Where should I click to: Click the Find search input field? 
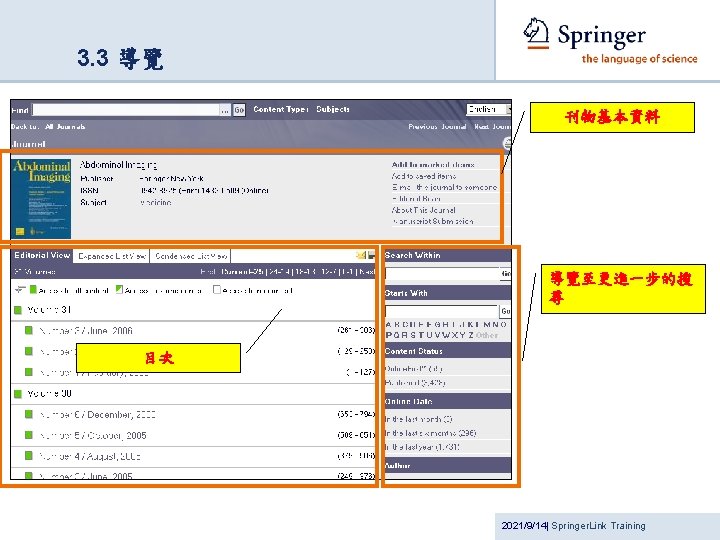click(126, 110)
